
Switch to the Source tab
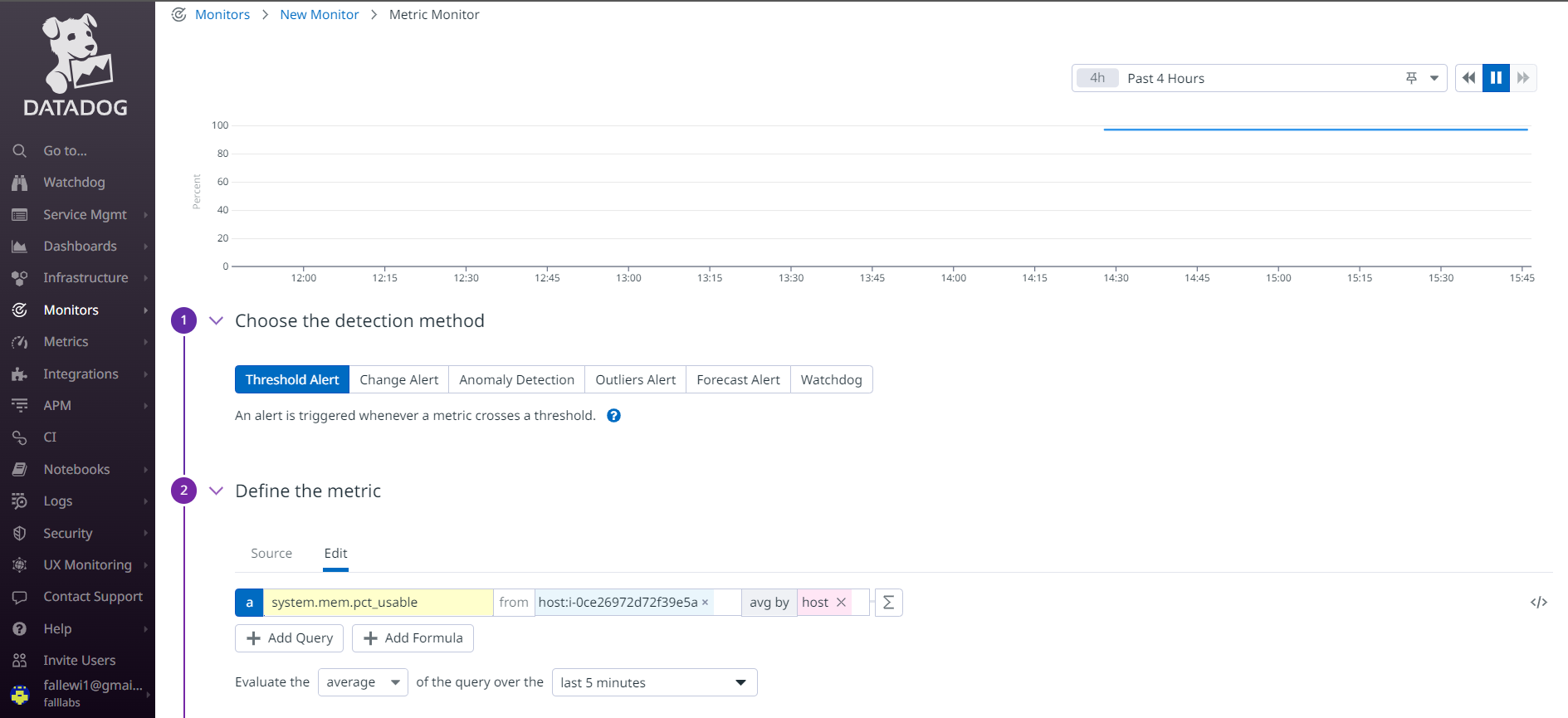tap(271, 554)
